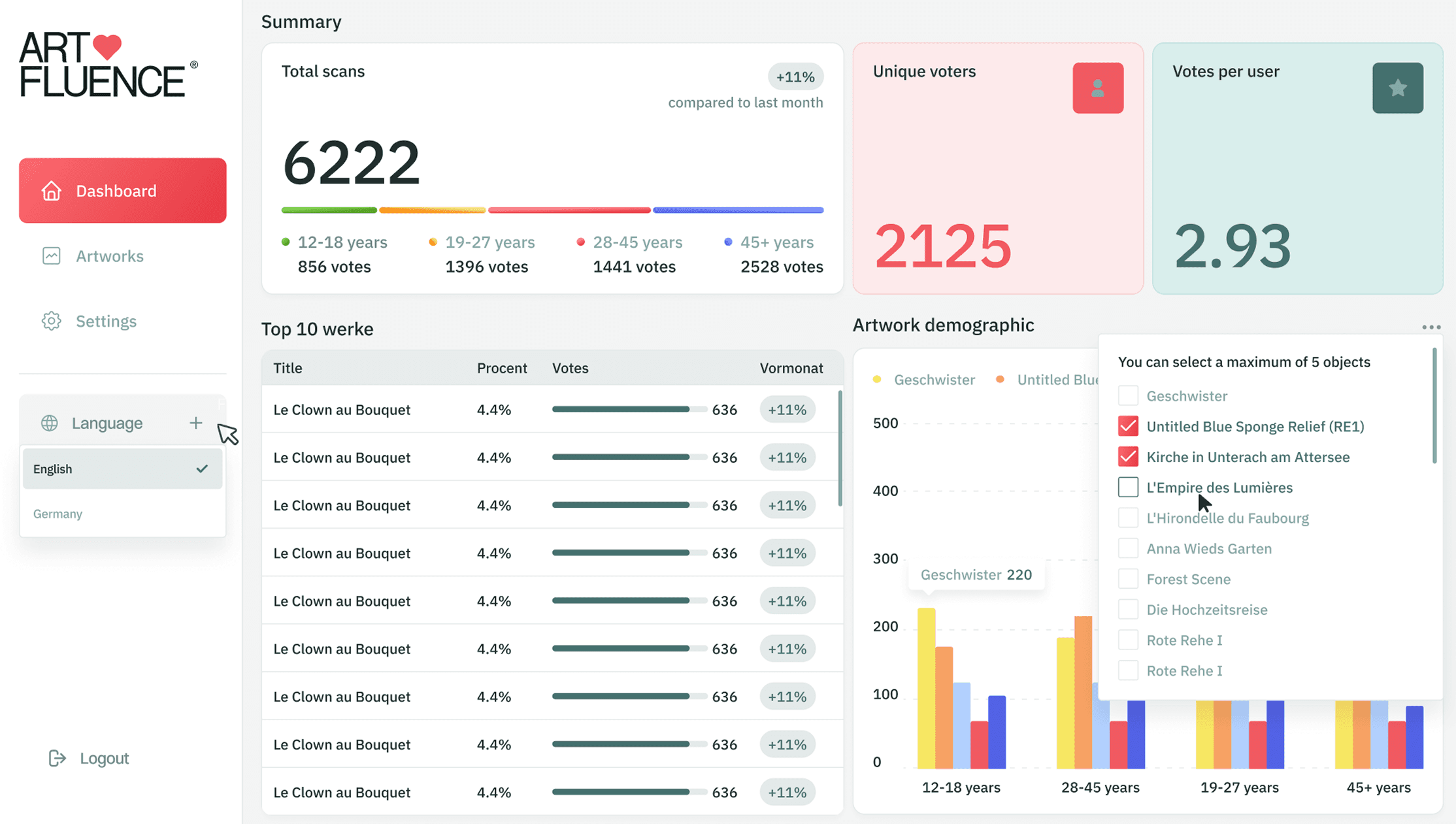Image resolution: width=1456 pixels, height=824 pixels.
Task: Click the 45+ years blue progress segment
Action: [738, 210]
